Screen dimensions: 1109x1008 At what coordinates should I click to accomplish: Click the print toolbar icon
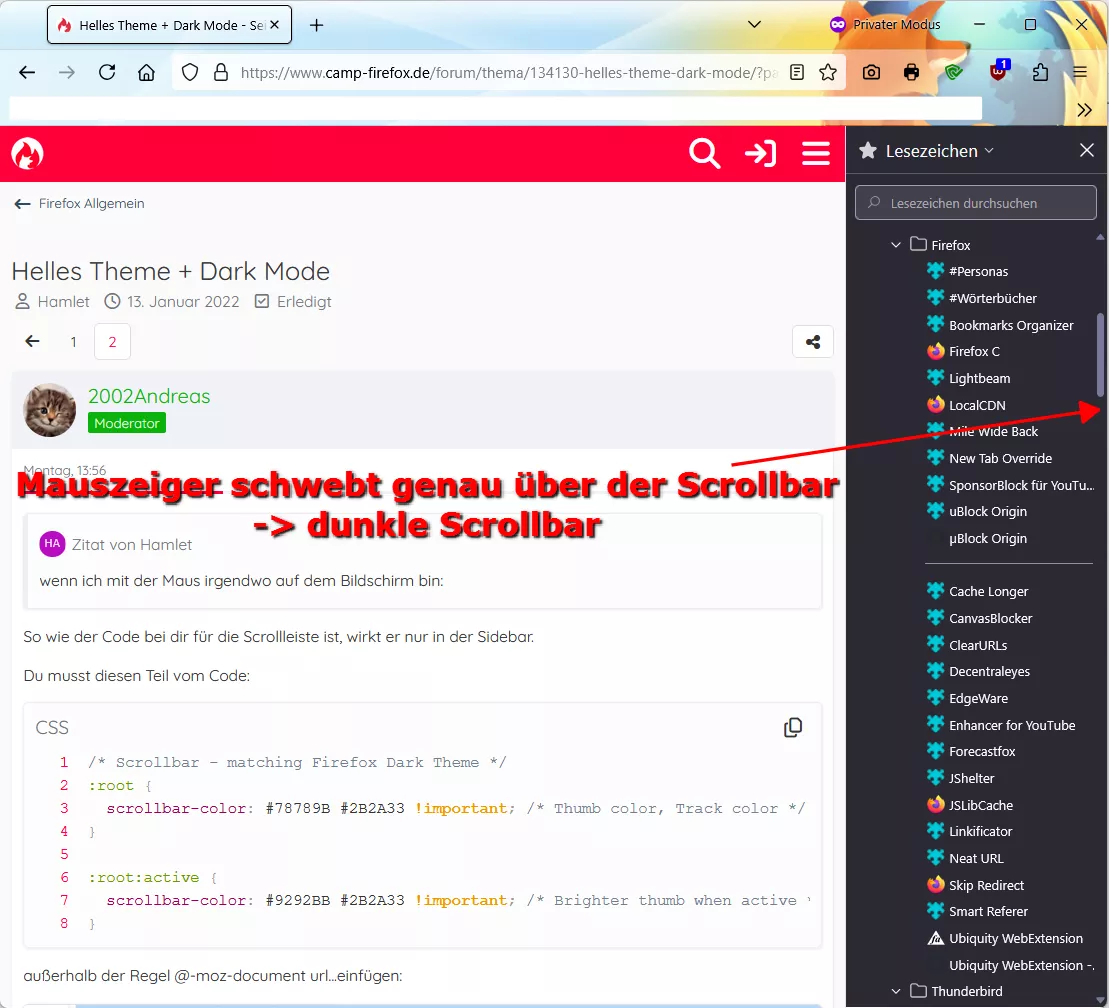pos(912,72)
